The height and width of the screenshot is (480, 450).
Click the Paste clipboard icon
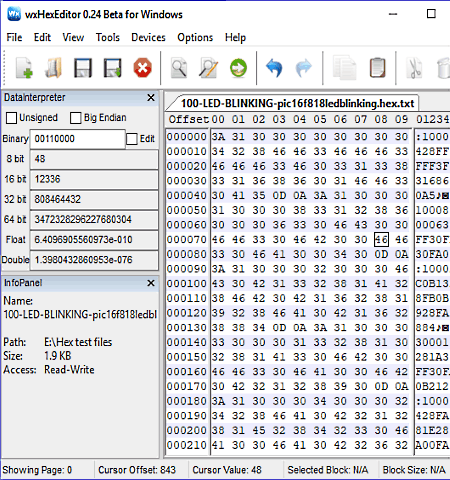(x=377, y=68)
